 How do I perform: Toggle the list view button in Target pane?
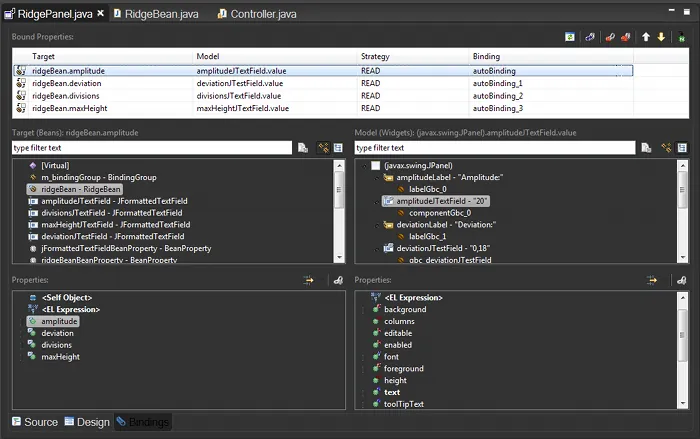point(338,148)
